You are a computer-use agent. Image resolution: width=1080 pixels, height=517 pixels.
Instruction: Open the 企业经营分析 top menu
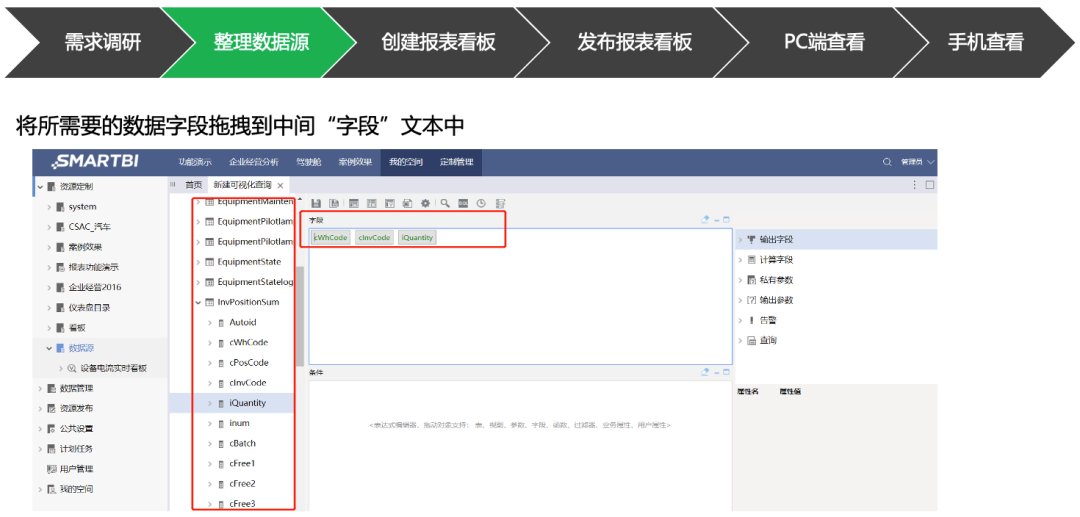[x=254, y=162]
